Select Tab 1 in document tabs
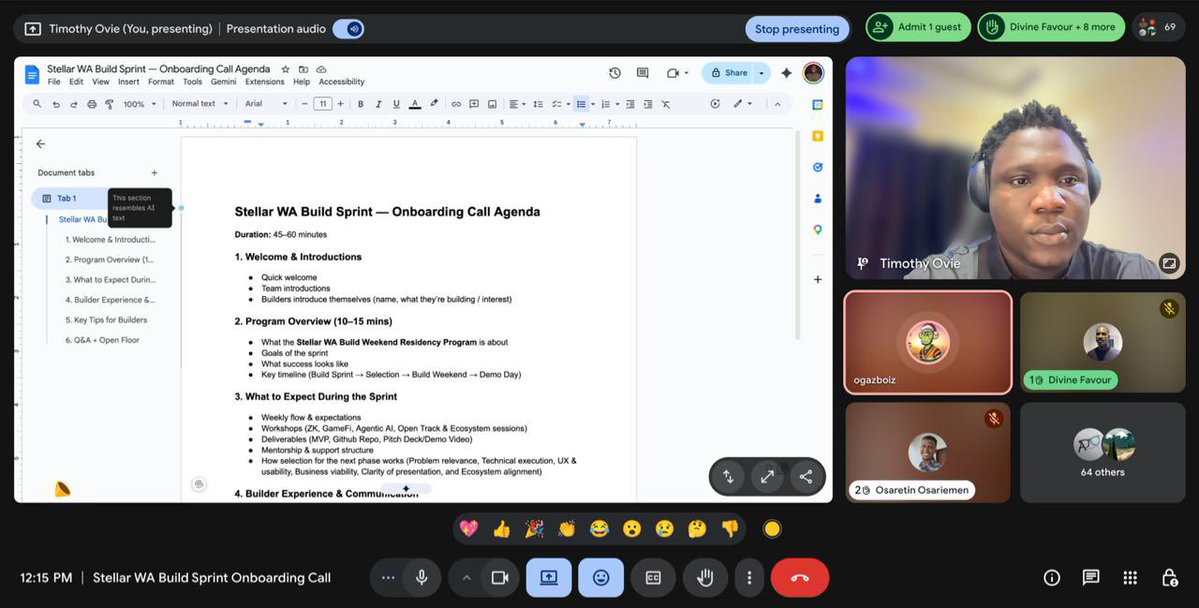Screen dimensions: 1199x608 pyautogui.click(x=67, y=198)
